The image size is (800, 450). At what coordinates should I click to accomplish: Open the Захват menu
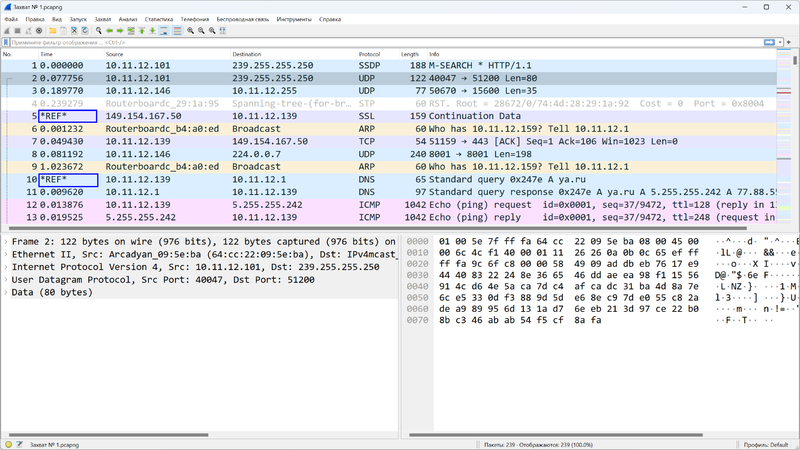103,19
